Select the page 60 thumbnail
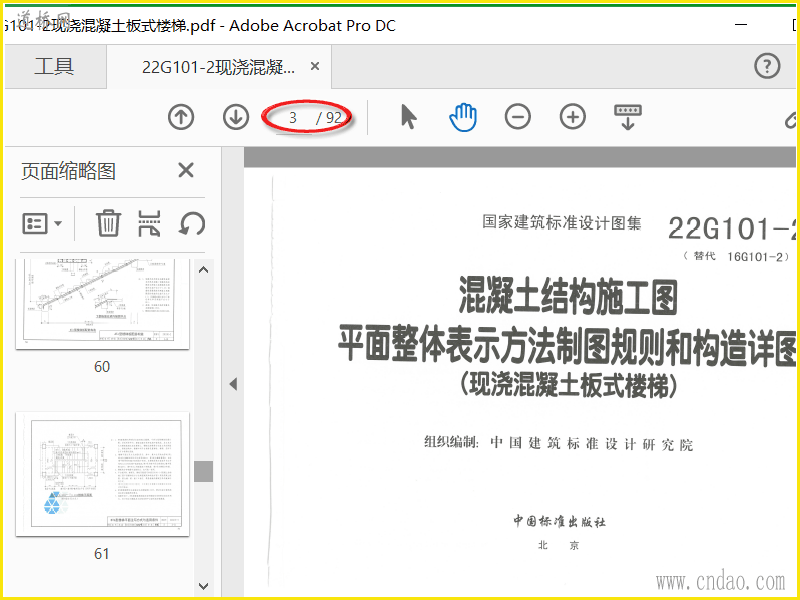Viewport: 800px width, 600px height. [103, 304]
